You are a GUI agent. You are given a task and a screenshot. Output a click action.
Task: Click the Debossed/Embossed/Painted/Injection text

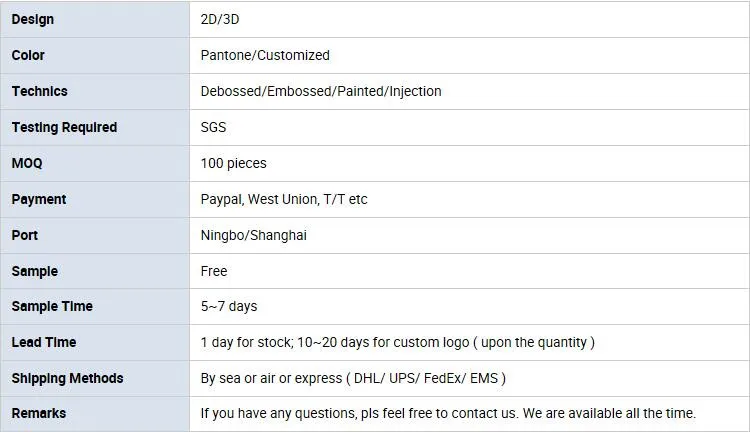321,91
